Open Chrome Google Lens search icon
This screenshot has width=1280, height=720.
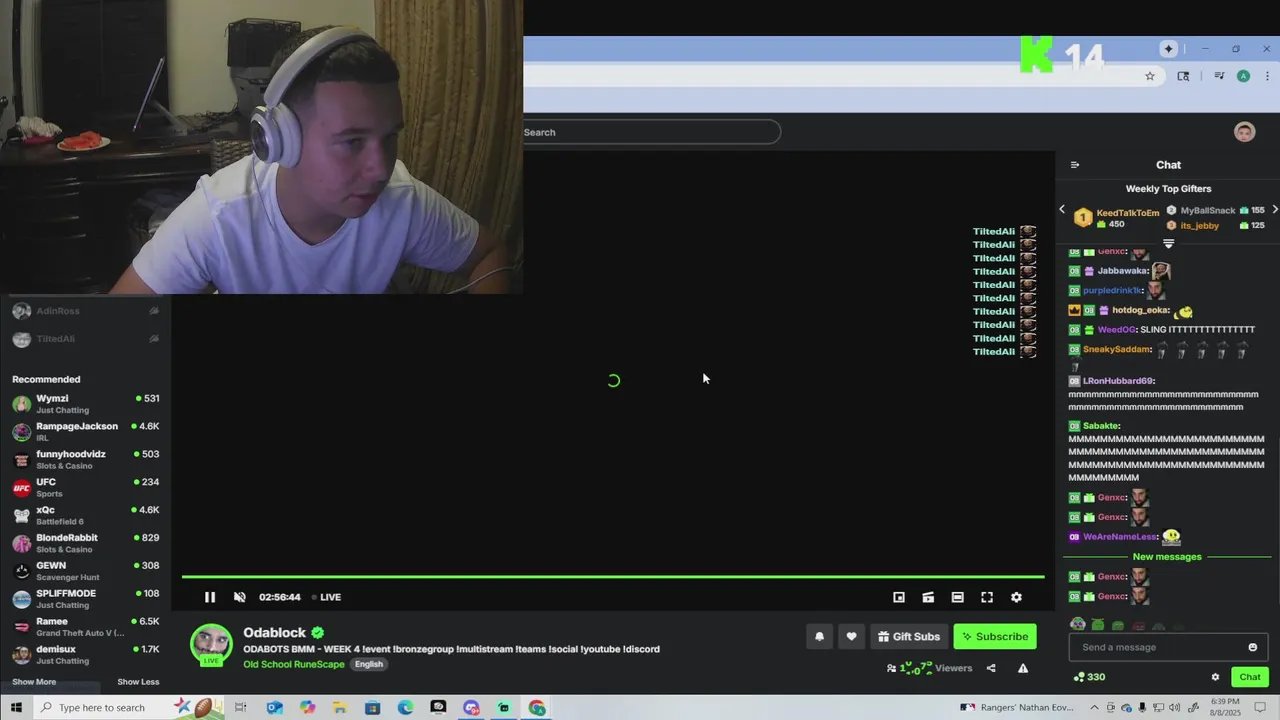coord(1183,76)
